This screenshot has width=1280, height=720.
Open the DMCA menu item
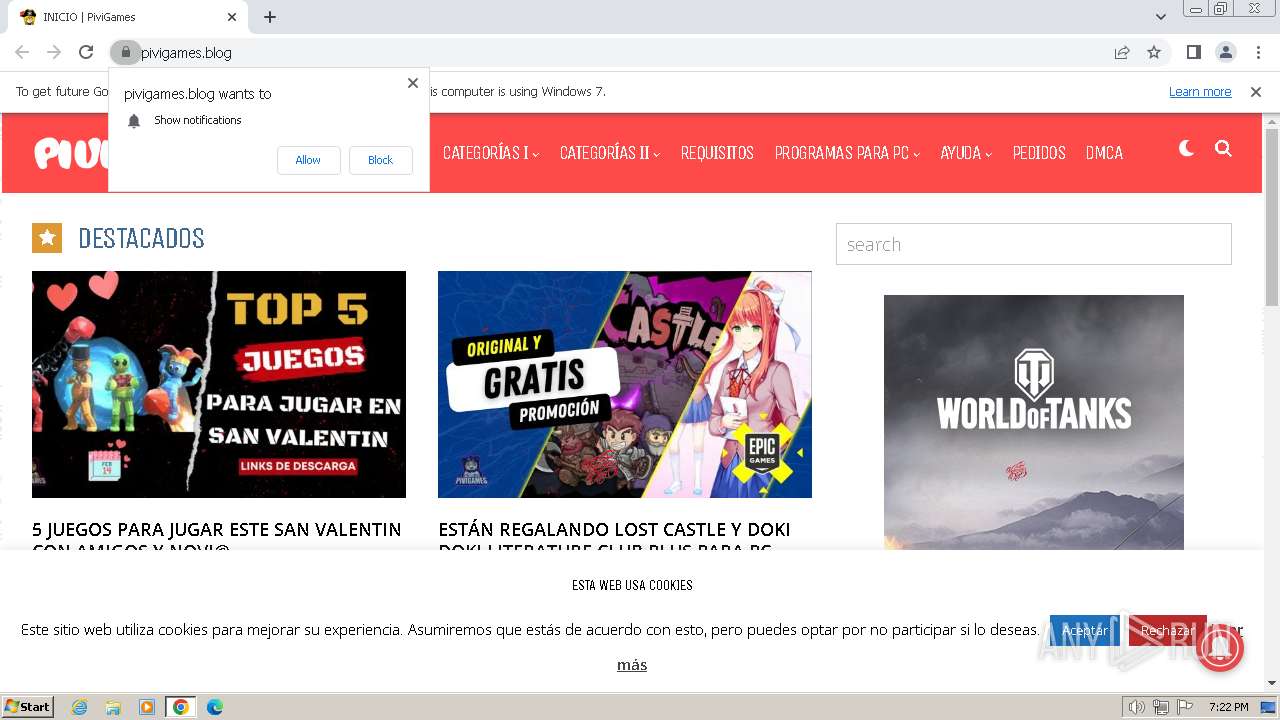(1104, 153)
